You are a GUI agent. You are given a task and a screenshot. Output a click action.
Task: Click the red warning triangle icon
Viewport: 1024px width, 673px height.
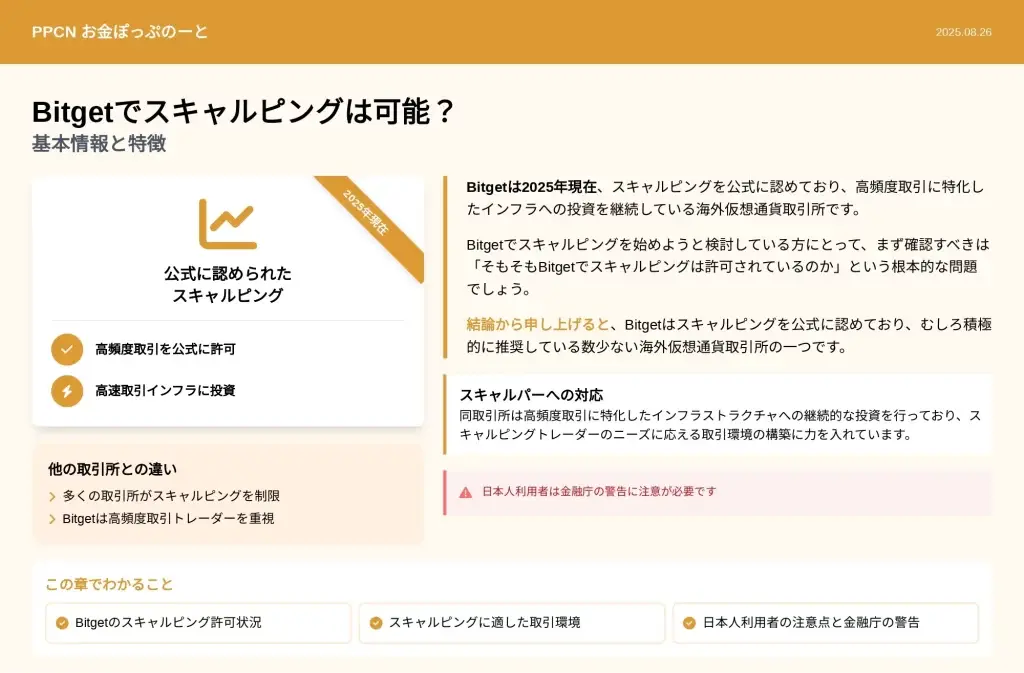[x=465, y=492]
